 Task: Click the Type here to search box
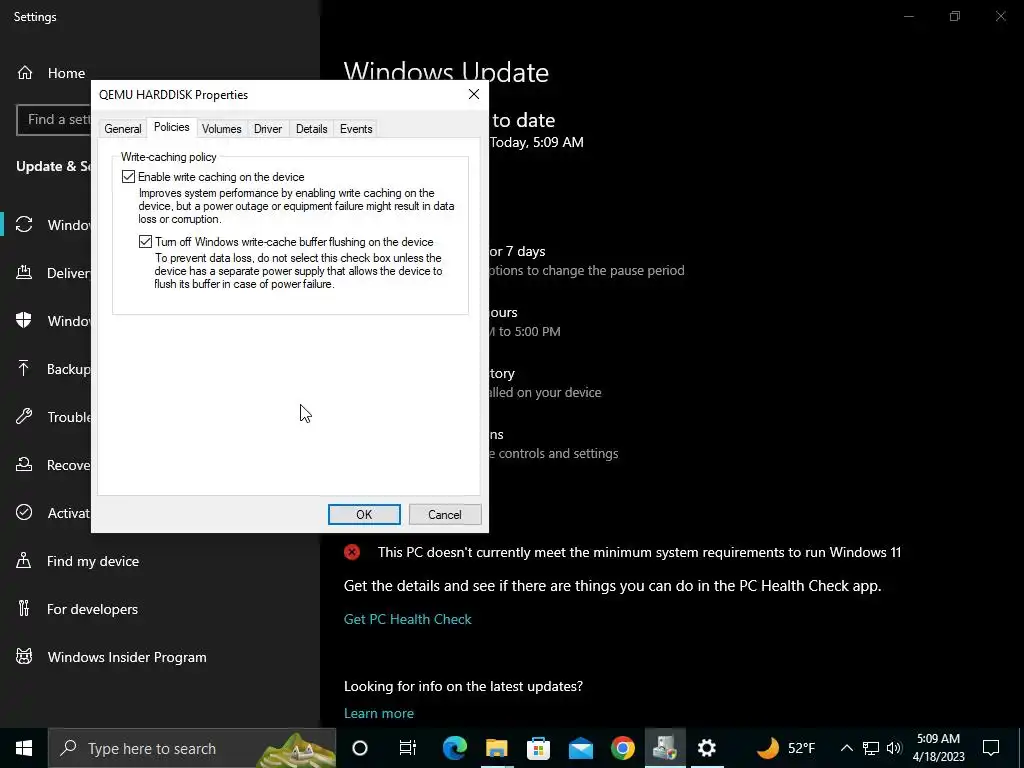click(x=192, y=748)
